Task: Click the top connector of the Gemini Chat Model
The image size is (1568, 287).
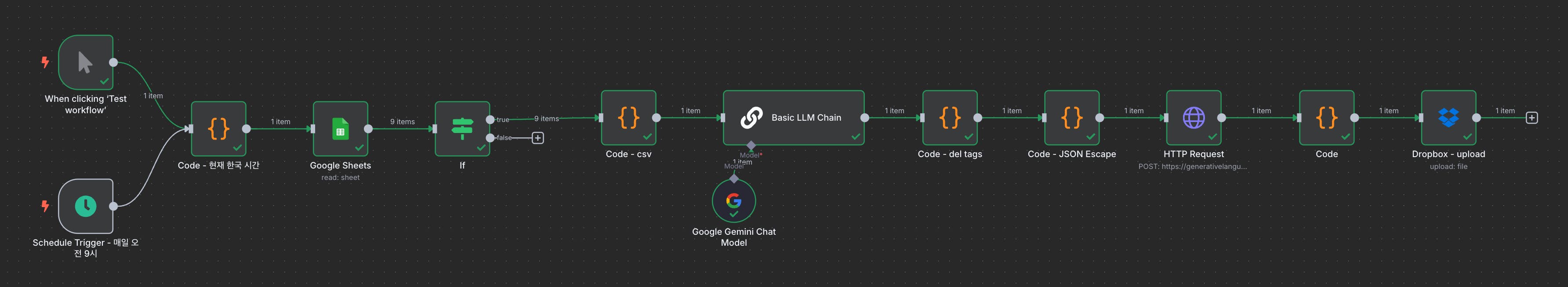Action: [733, 179]
